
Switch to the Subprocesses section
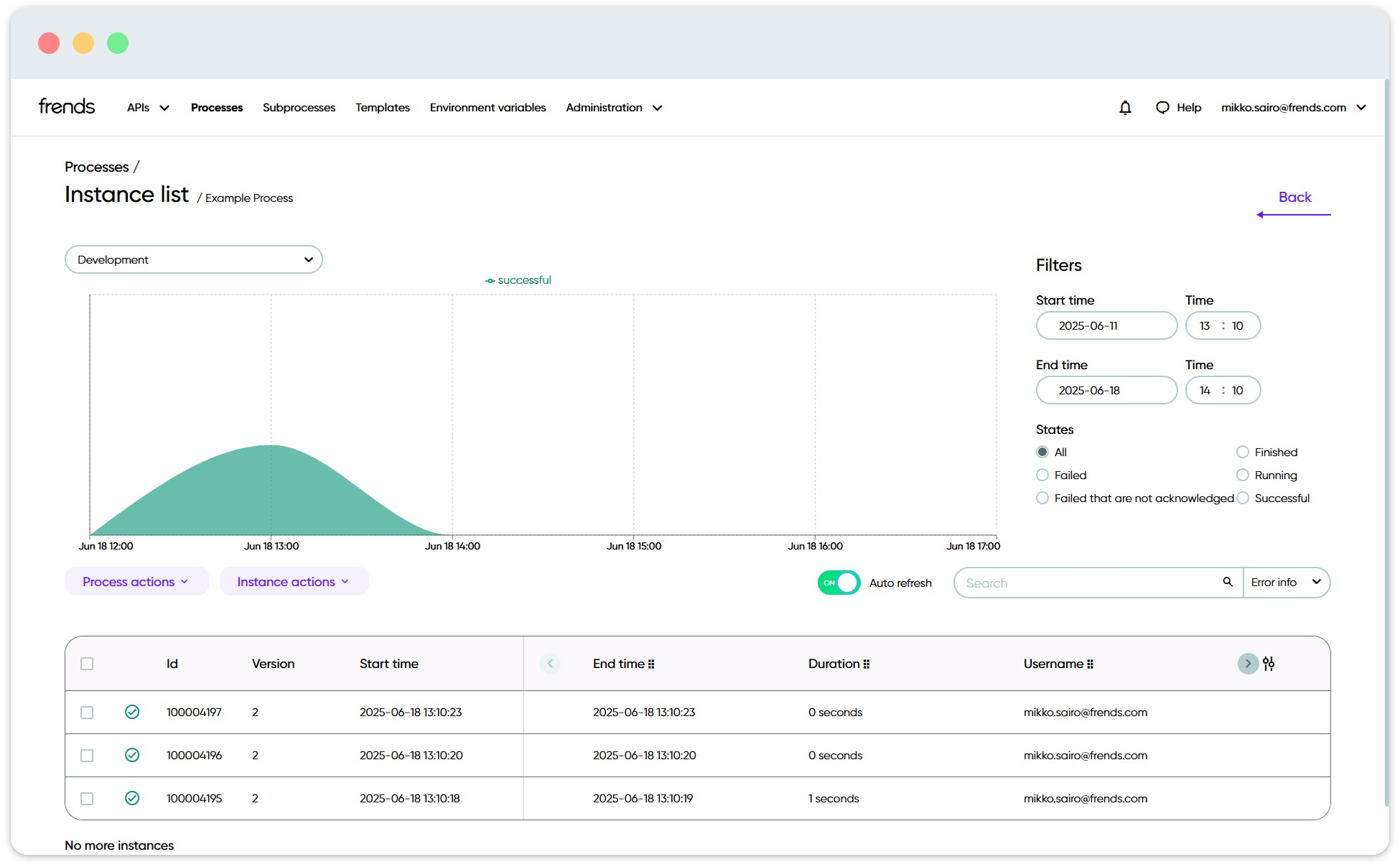click(299, 107)
